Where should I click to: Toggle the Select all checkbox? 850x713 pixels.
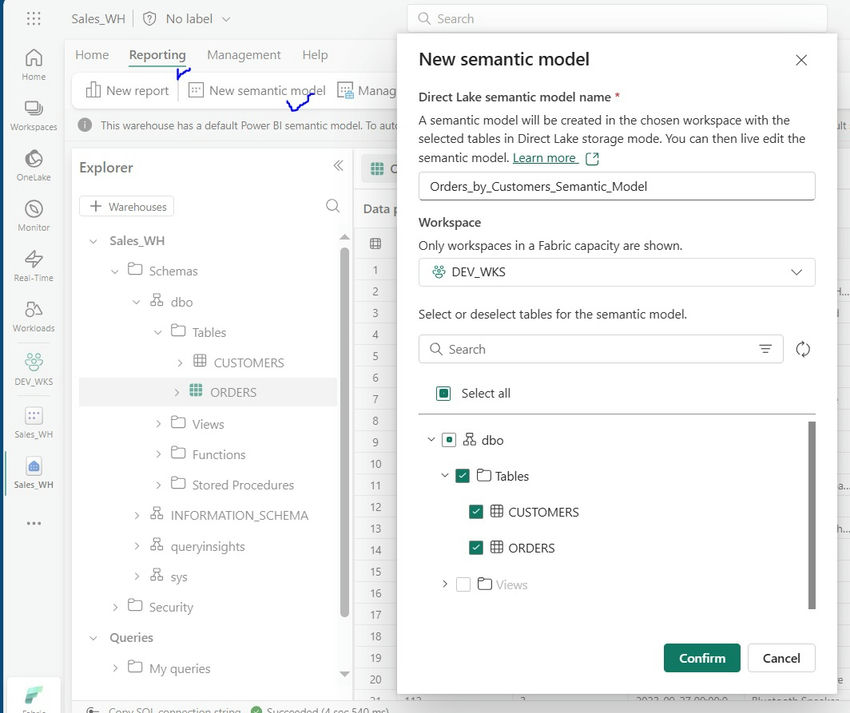point(442,393)
